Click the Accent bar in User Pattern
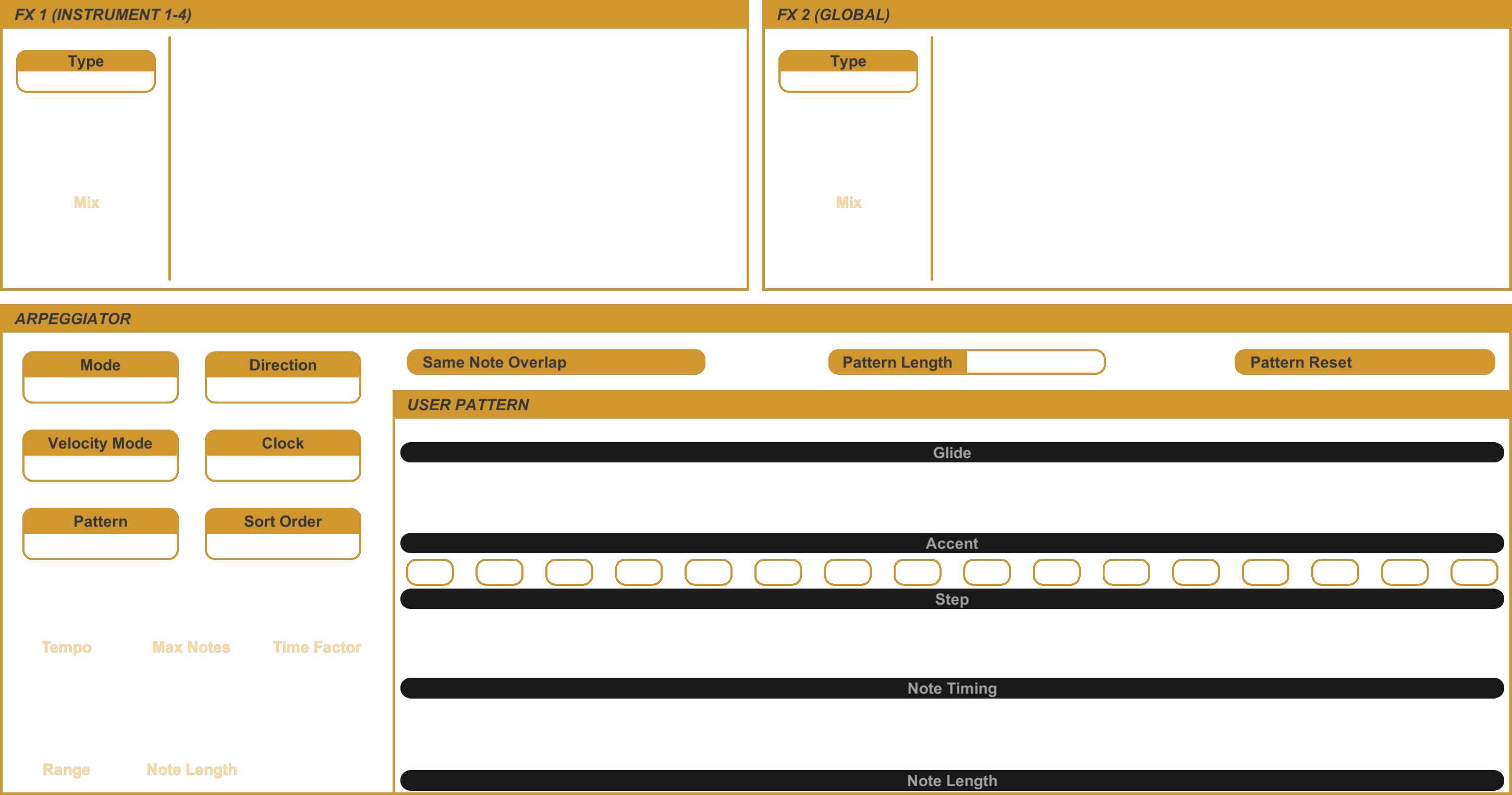 point(952,543)
